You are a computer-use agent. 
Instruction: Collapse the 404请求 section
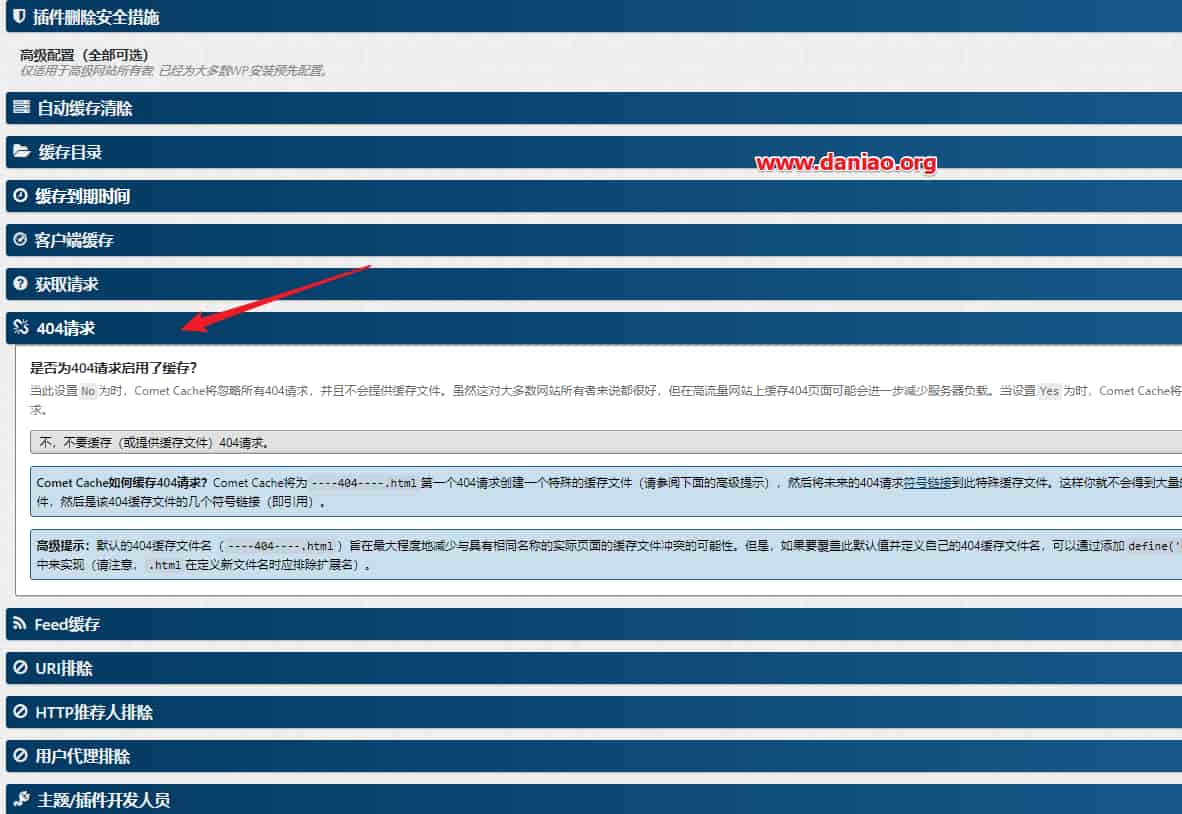(594, 328)
